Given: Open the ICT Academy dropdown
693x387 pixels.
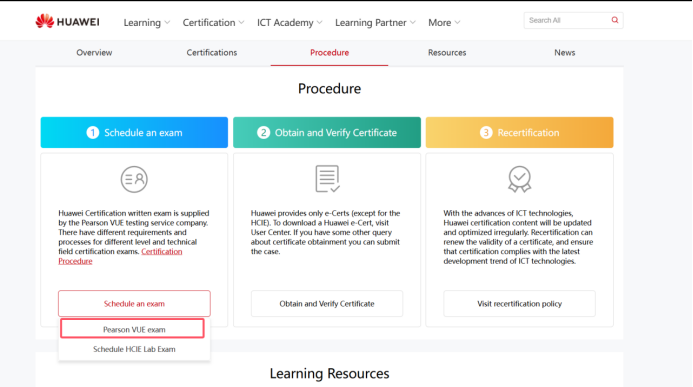Looking at the screenshot, I should [x=290, y=23].
